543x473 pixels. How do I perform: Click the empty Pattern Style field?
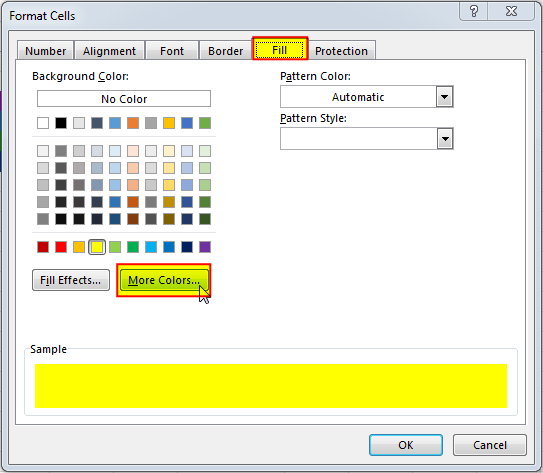point(358,139)
